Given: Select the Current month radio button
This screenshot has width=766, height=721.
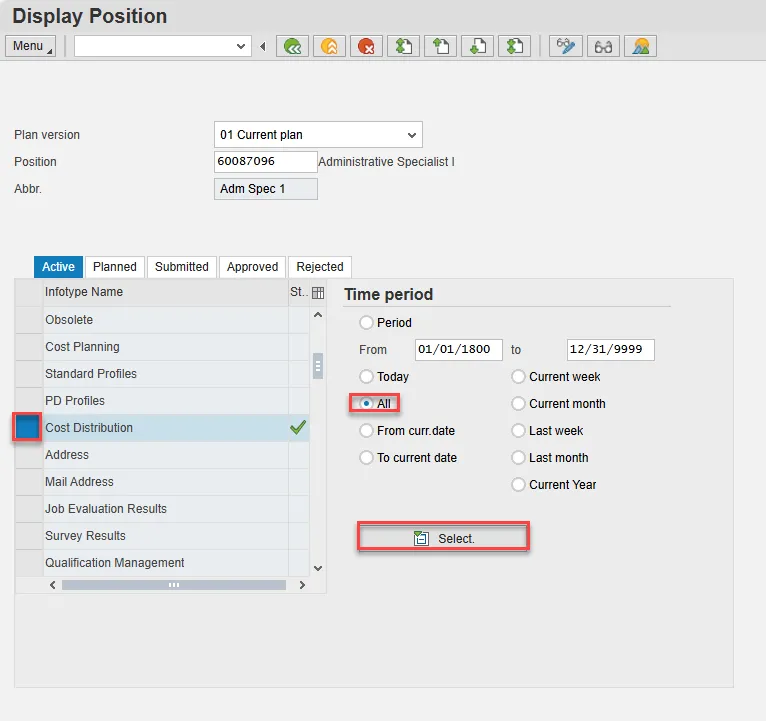Looking at the screenshot, I should pyautogui.click(x=518, y=403).
